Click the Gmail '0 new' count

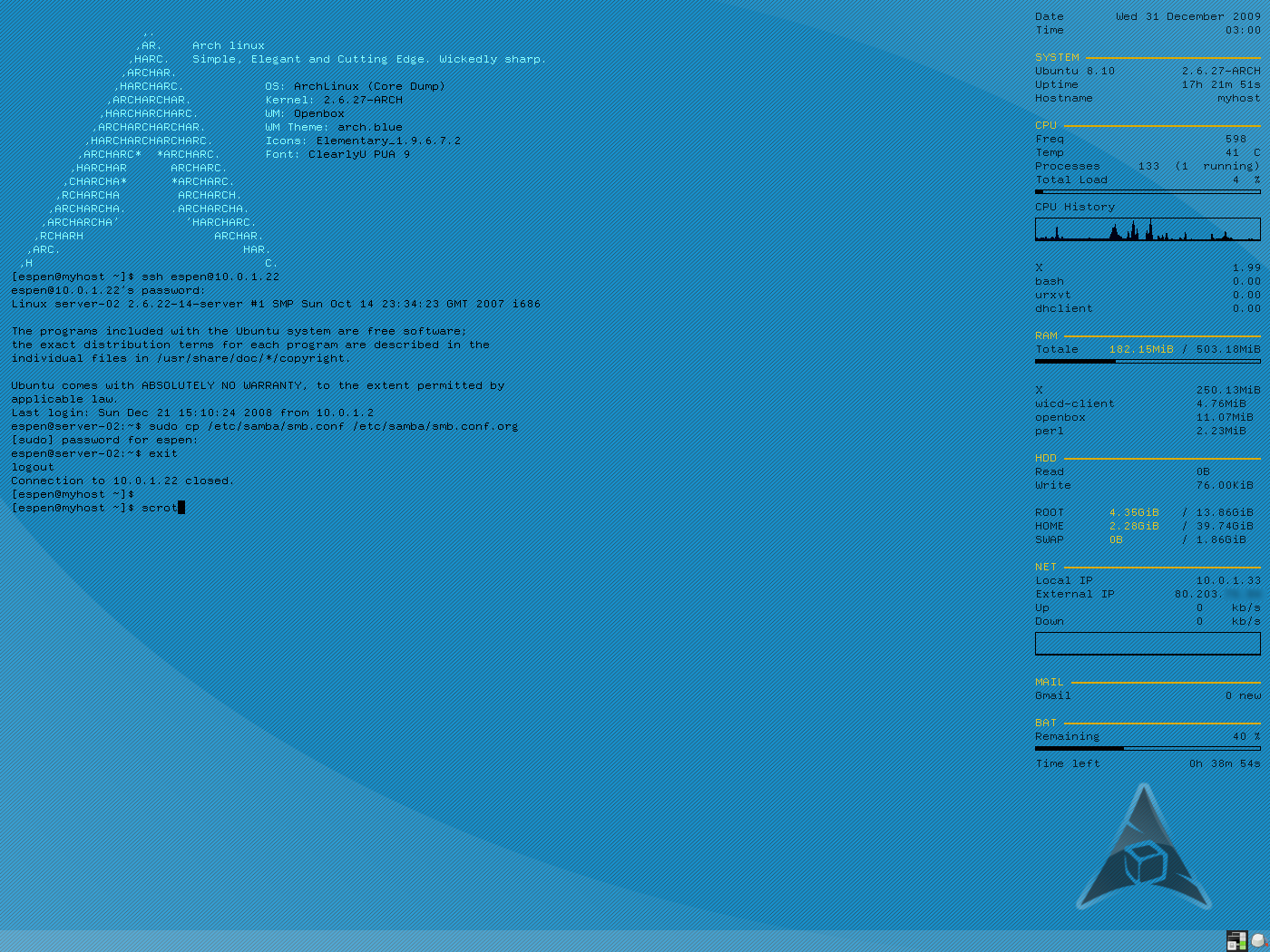pos(1243,695)
